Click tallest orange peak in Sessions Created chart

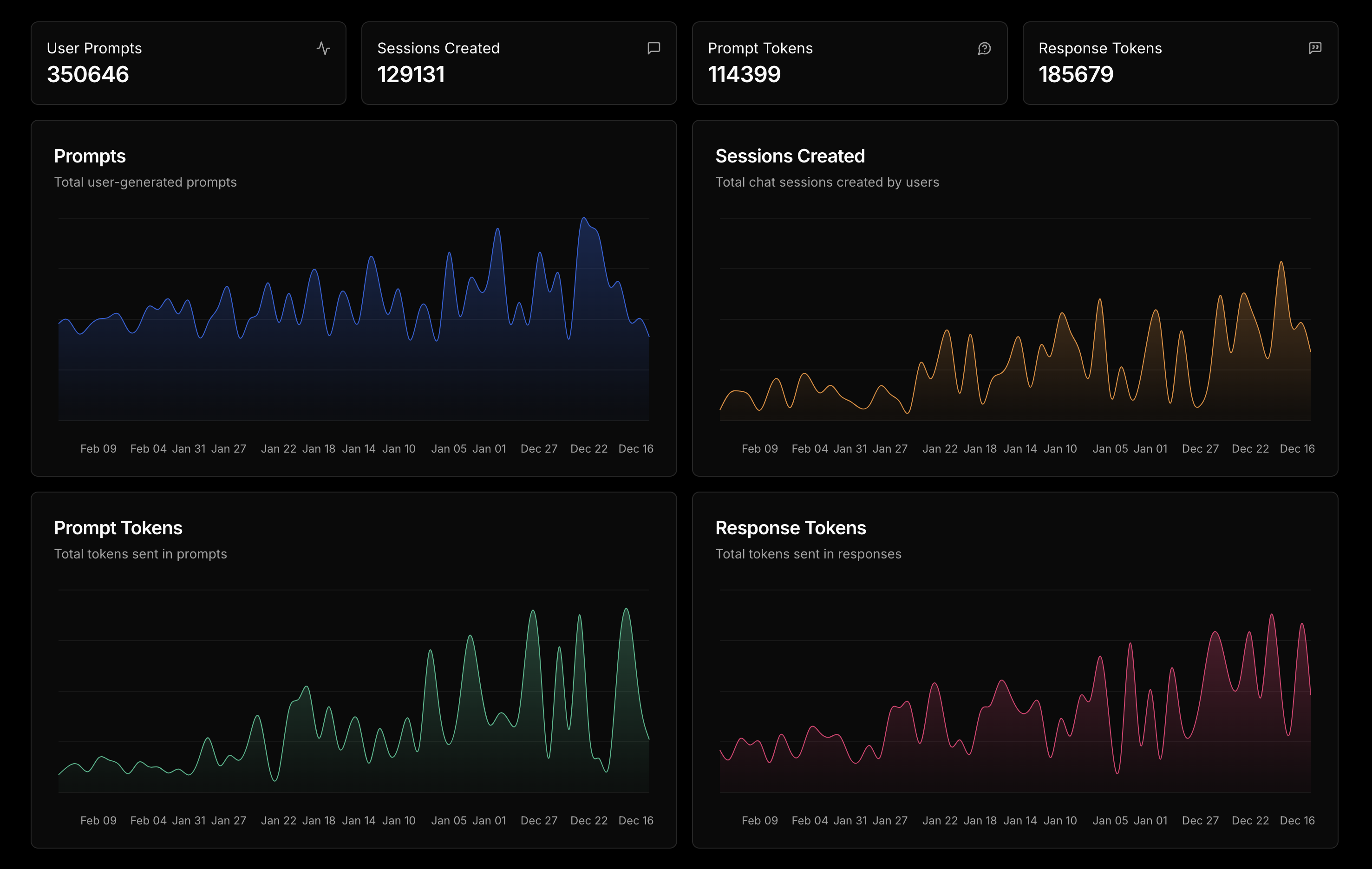(x=1281, y=263)
